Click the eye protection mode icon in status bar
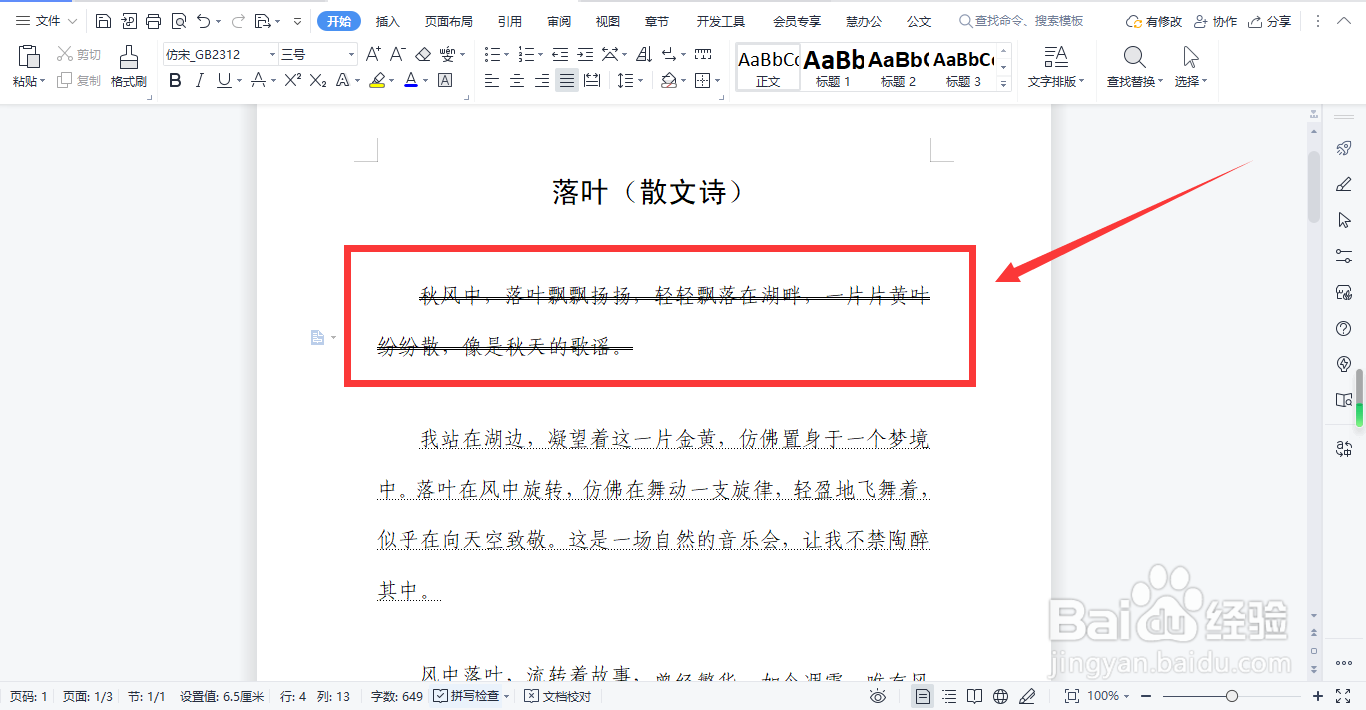This screenshot has height=710, width=1366. click(x=878, y=696)
